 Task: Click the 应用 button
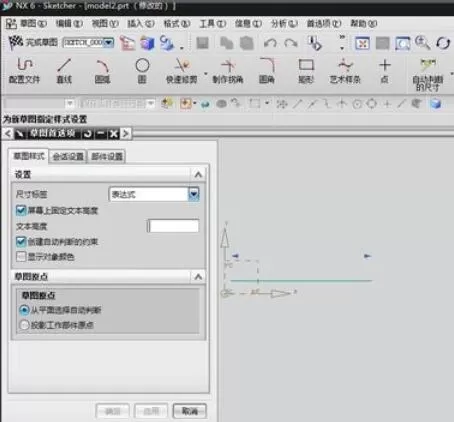151,411
